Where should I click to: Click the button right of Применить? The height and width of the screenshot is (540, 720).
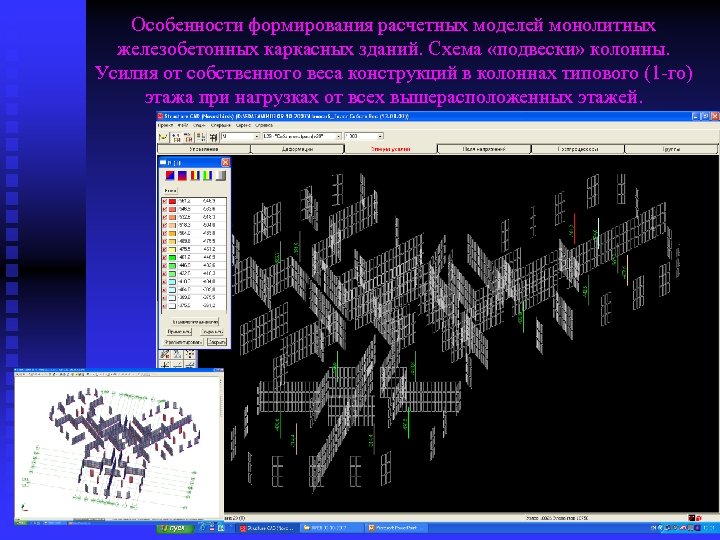[212, 332]
